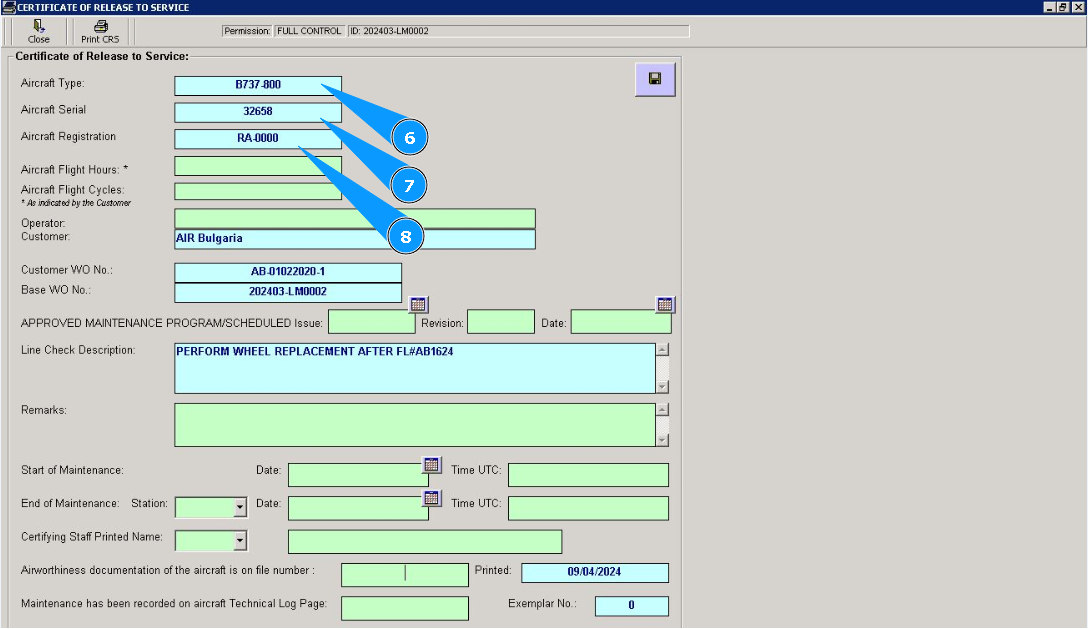This screenshot has height=629, width=1088.
Task: Expand the End of Maintenance Station dropdown
Action: tap(239, 508)
